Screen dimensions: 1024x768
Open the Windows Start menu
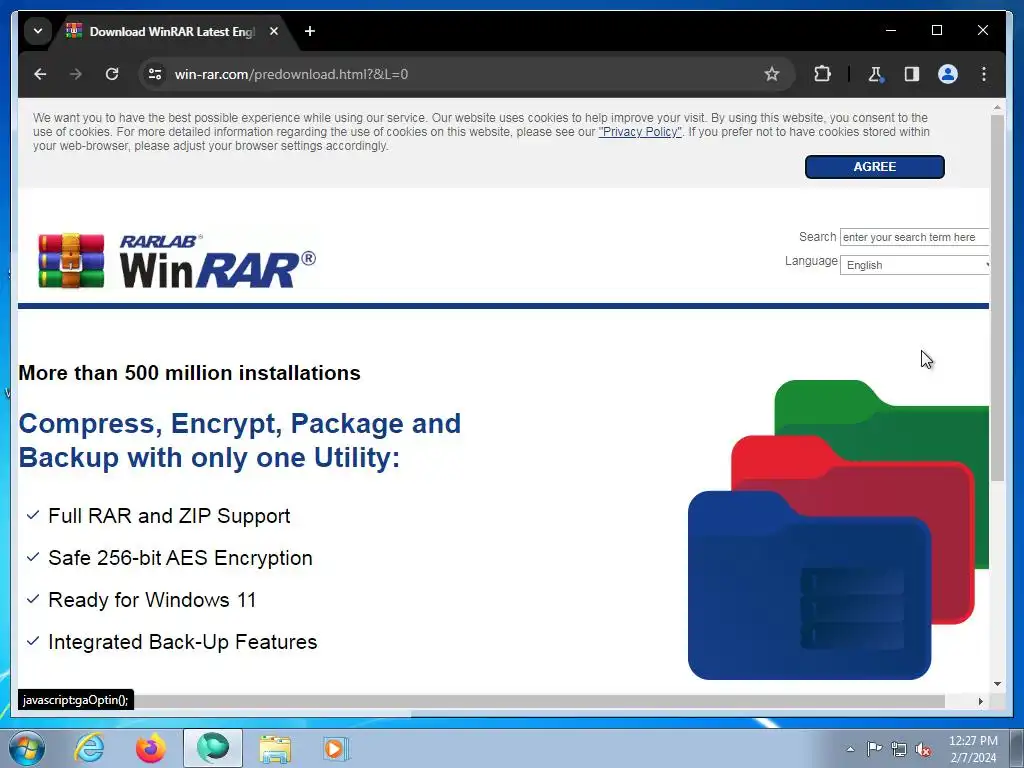(27, 748)
